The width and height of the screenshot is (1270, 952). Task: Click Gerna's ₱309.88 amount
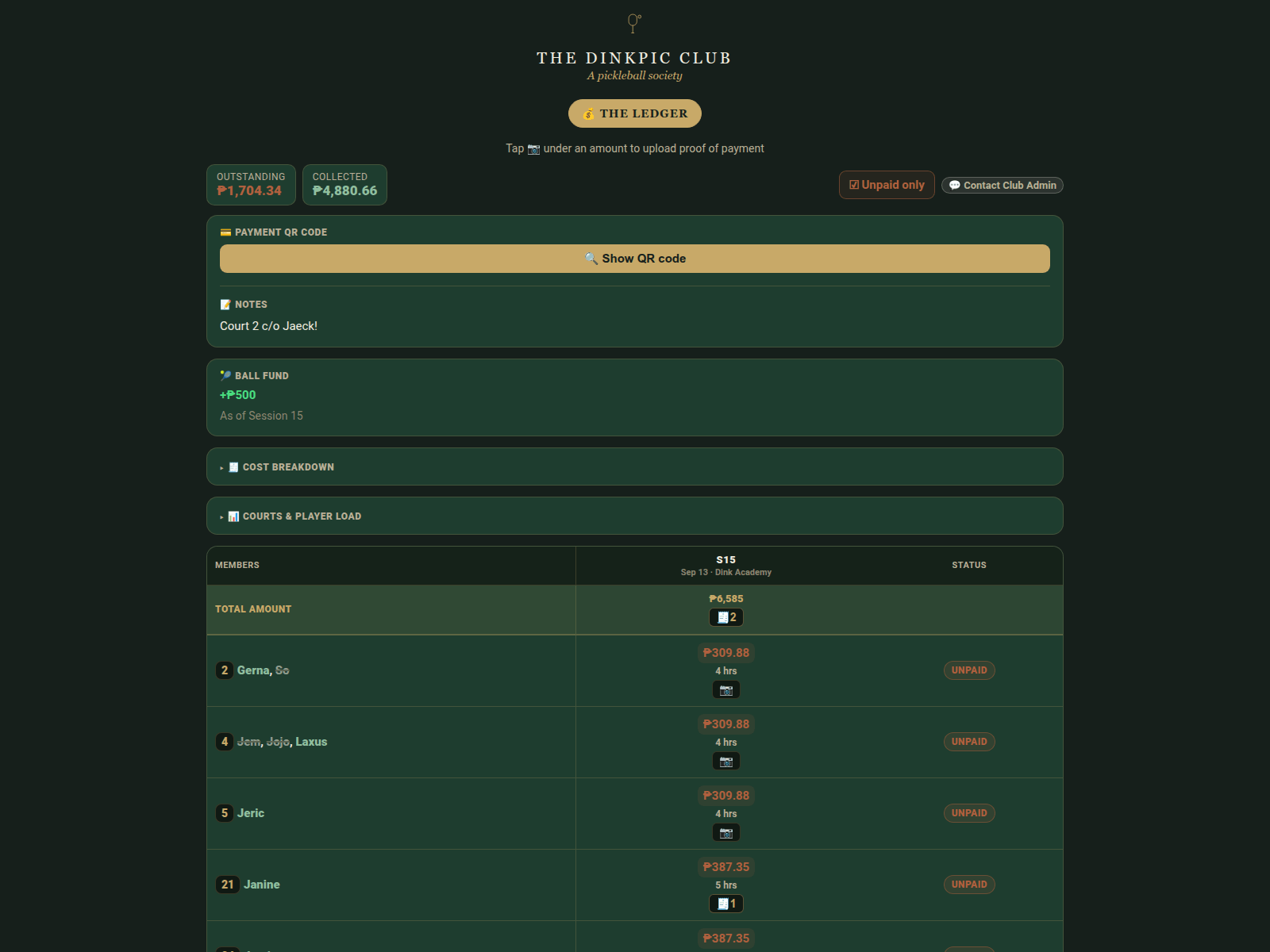click(726, 653)
